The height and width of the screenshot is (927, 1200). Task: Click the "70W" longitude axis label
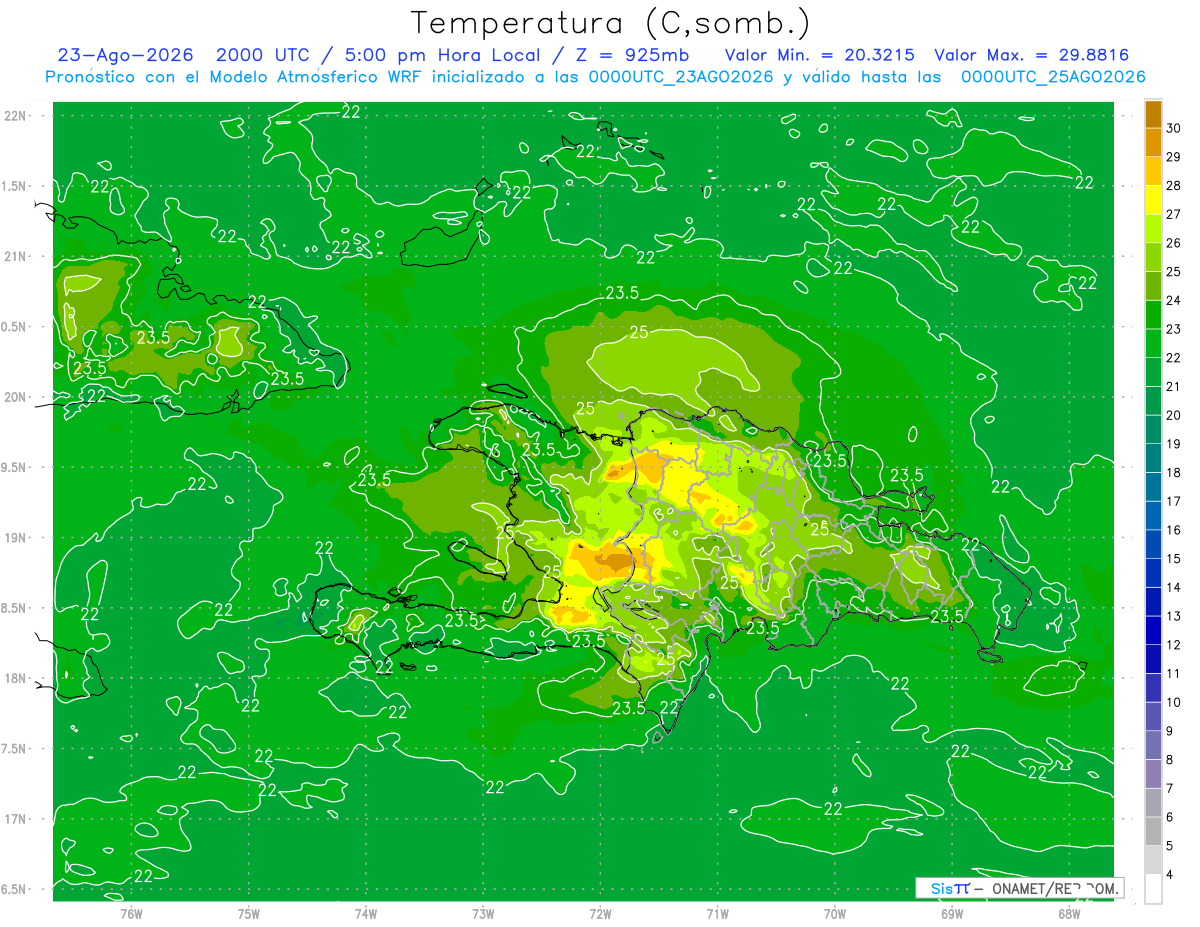835,913
